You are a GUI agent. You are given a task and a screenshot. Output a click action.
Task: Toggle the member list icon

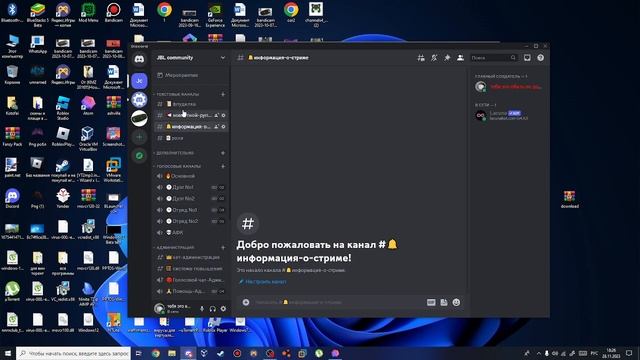pos(460,58)
